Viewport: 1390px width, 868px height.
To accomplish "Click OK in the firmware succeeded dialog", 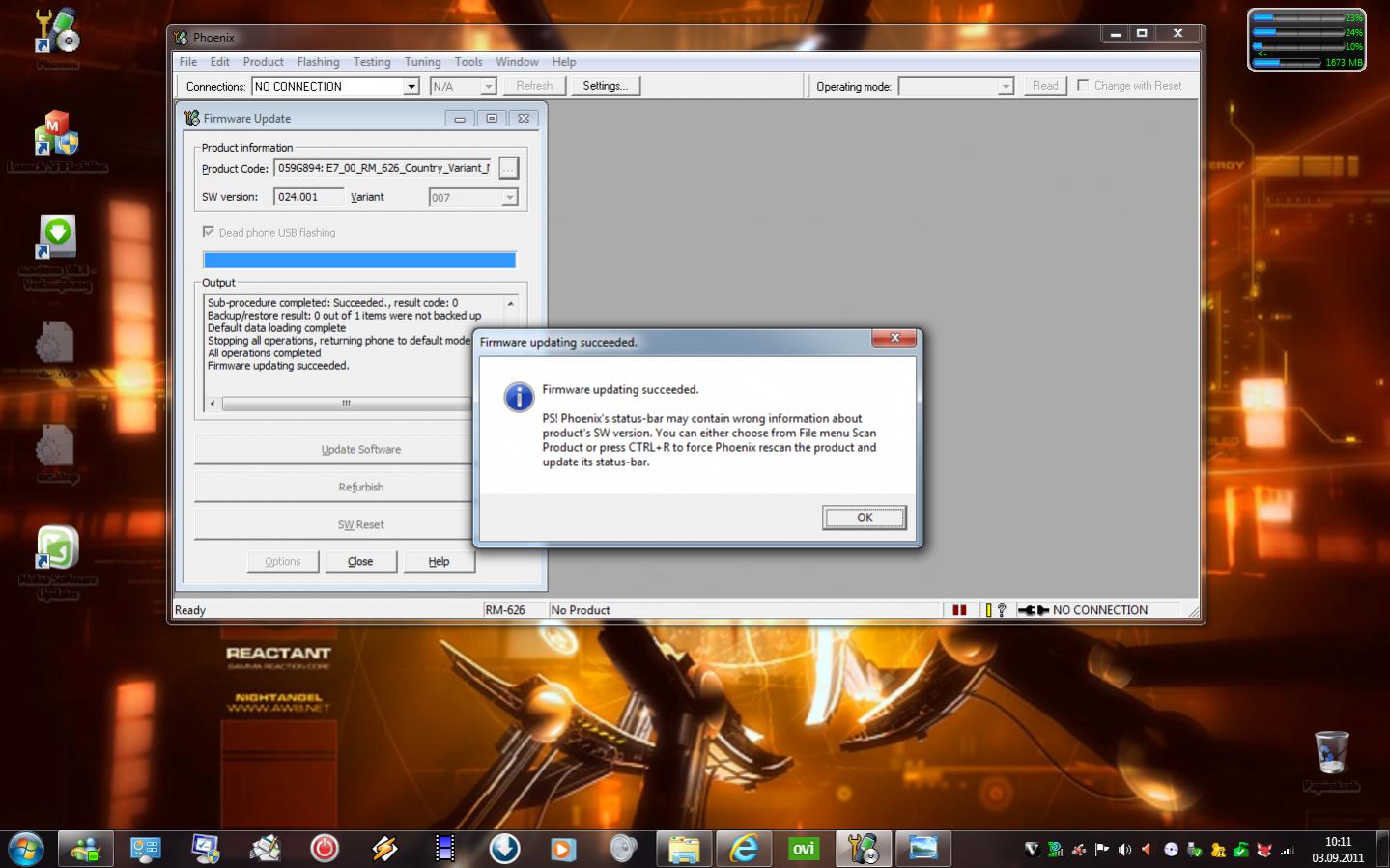I will (x=865, y=518).
